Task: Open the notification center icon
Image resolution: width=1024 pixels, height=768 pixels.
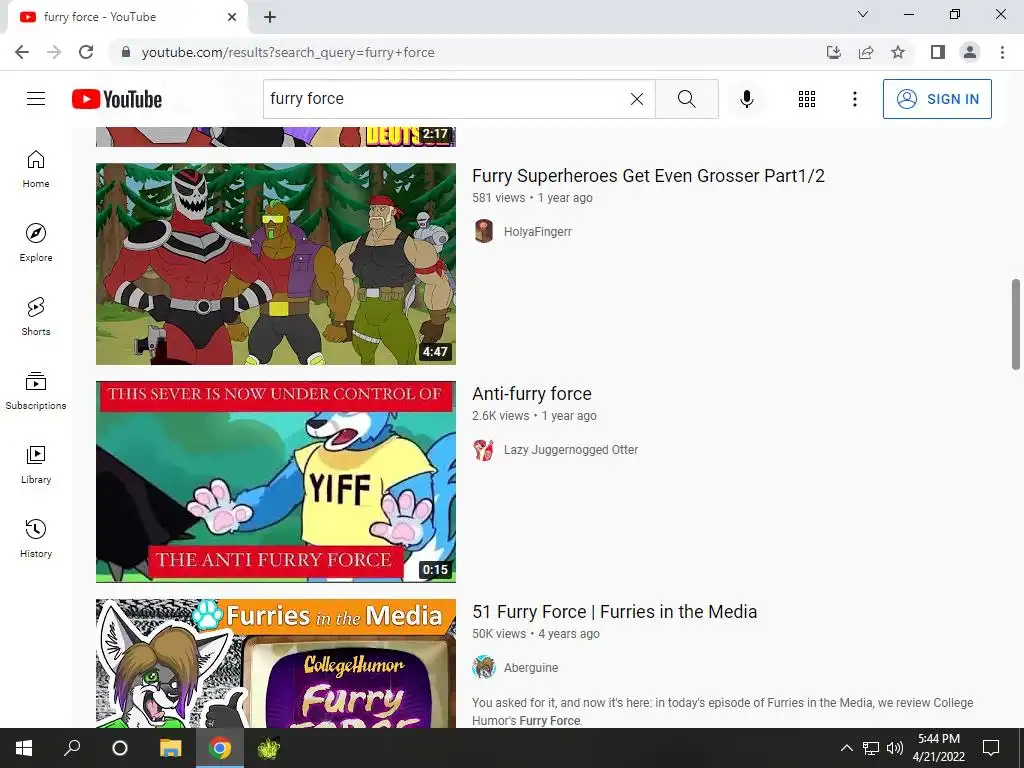Action: [x=991, y=748]
